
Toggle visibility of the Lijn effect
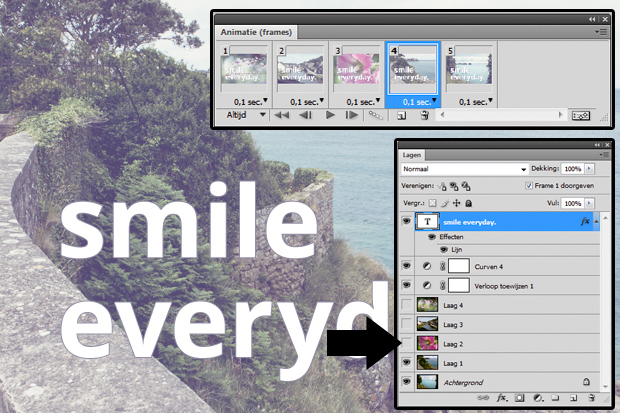(x=444, y=249)
